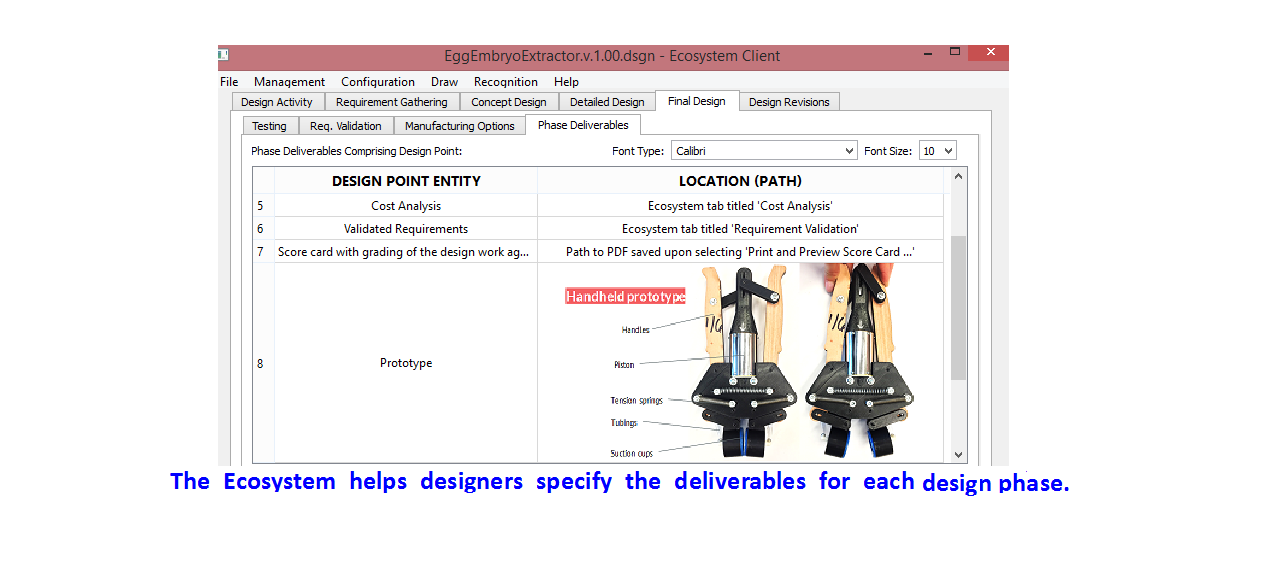Click the table's scroll down arrow
The height and width of the screenshot is (571, 1276).
click(x=959, y=454)
